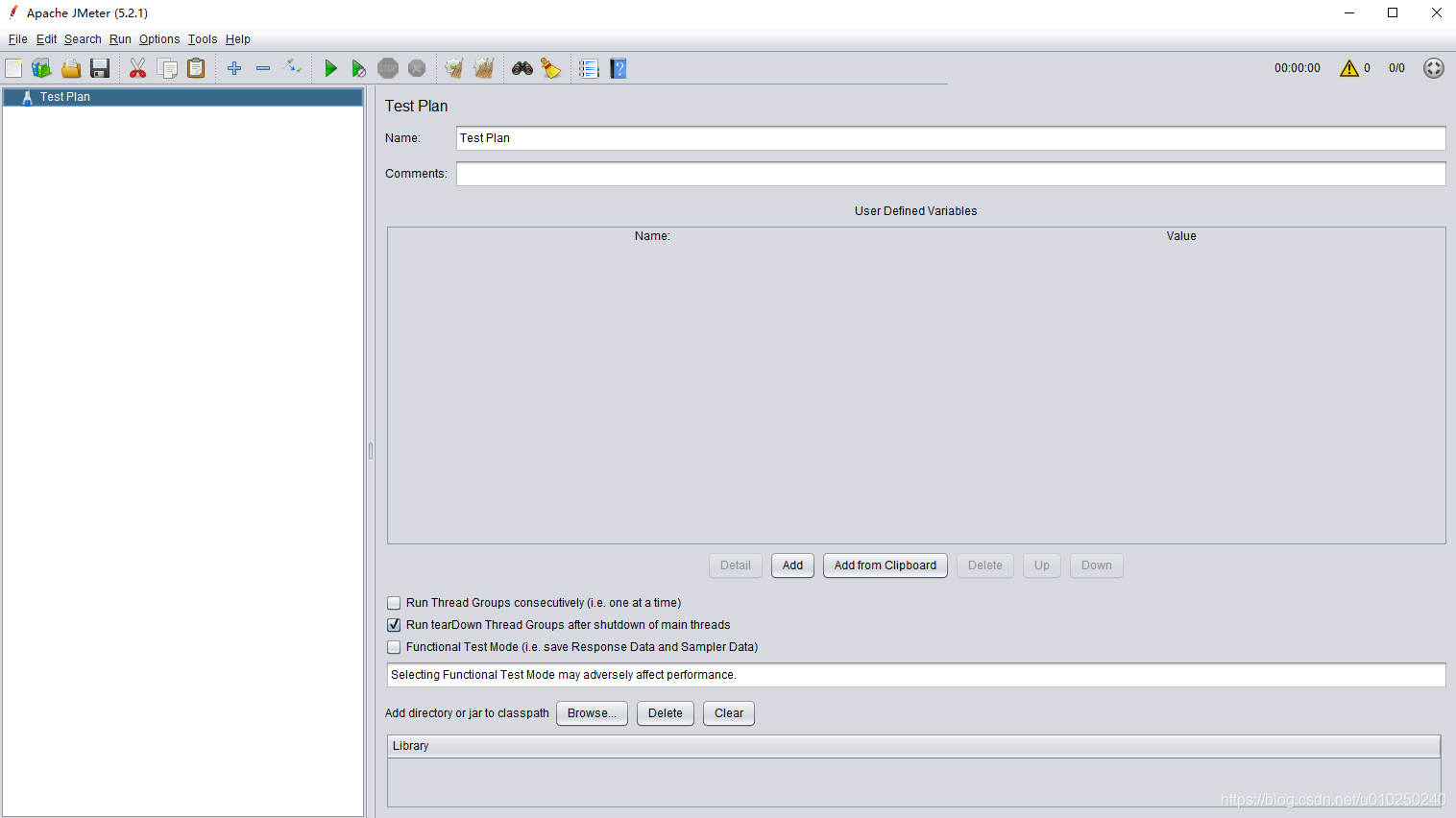Copy element using the copy icon
The height and width of the screenshot is (818, 1456).
(167, 68)
